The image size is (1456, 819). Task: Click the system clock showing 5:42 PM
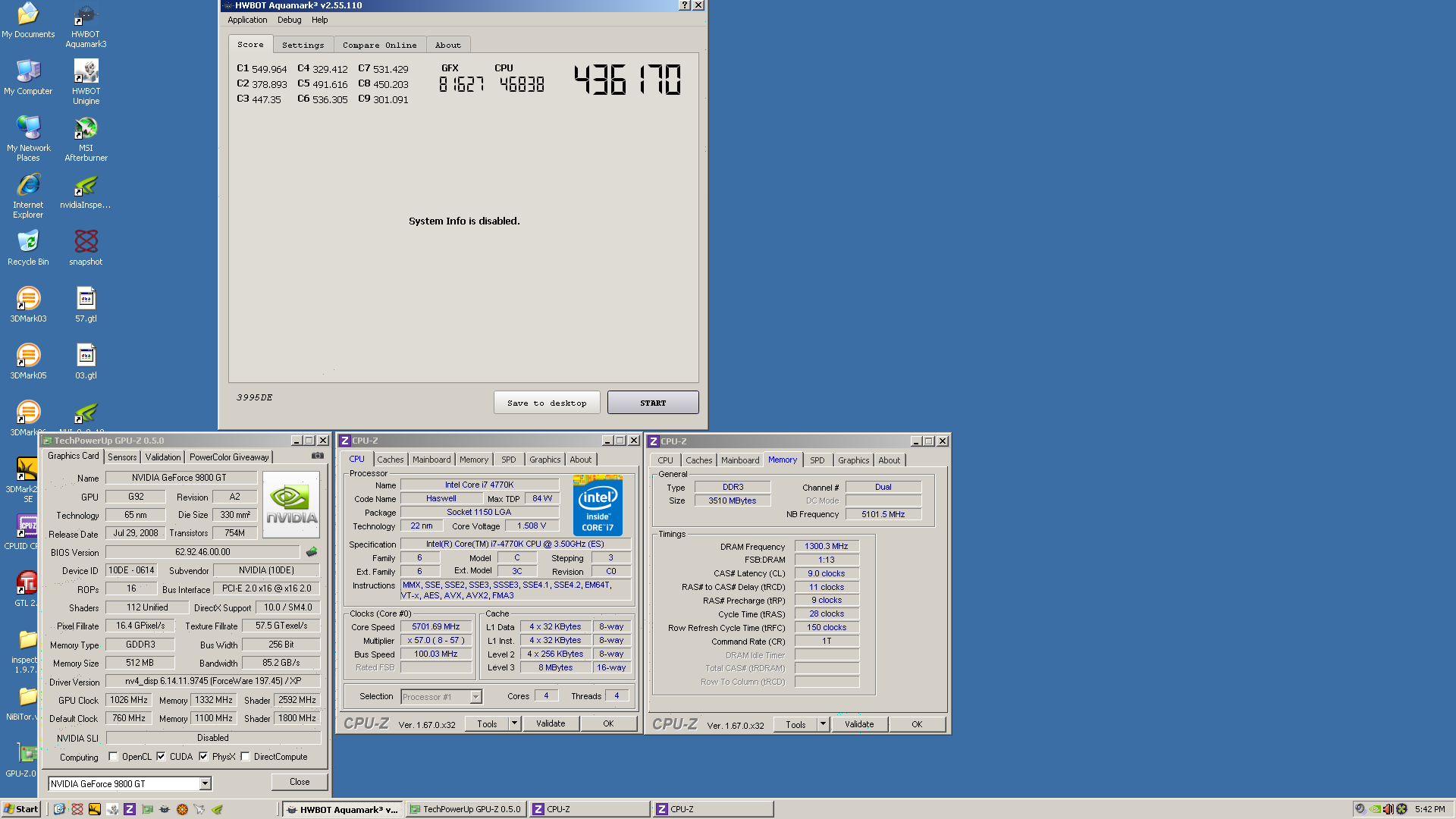click(1429, 809)
